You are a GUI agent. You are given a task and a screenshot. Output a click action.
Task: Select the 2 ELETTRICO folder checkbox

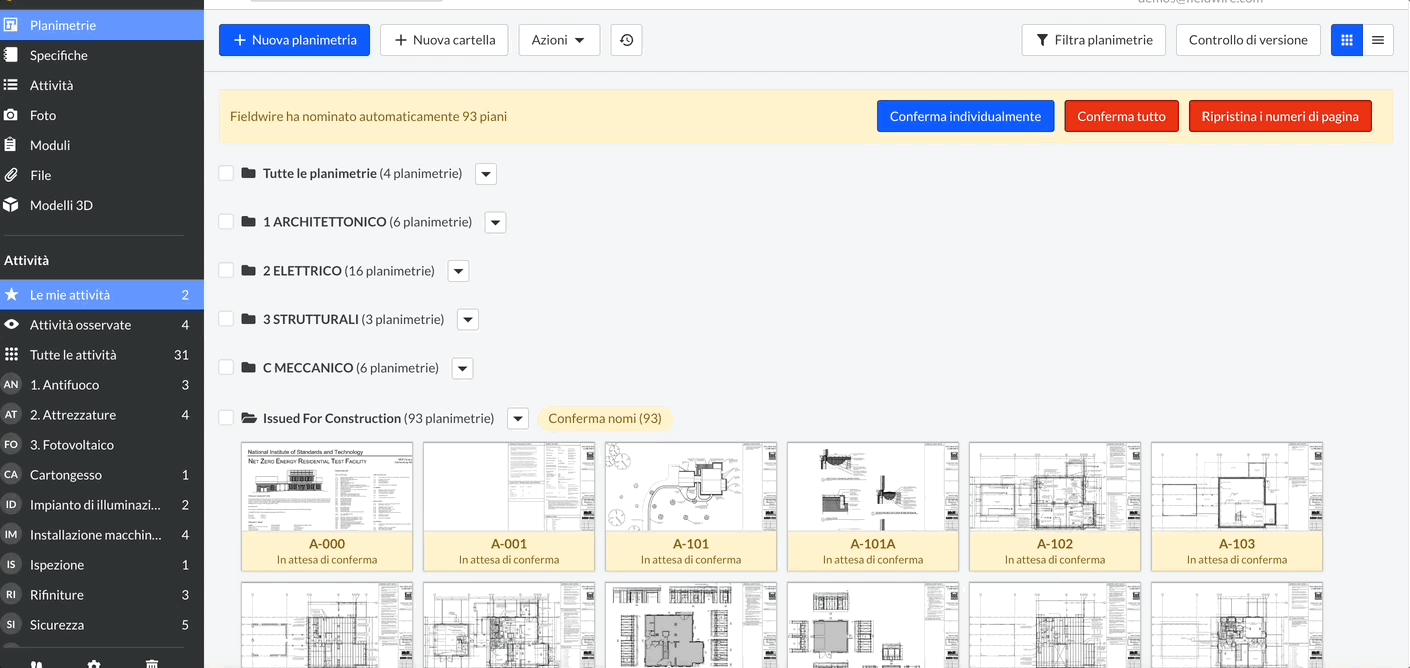coord(226,271)
